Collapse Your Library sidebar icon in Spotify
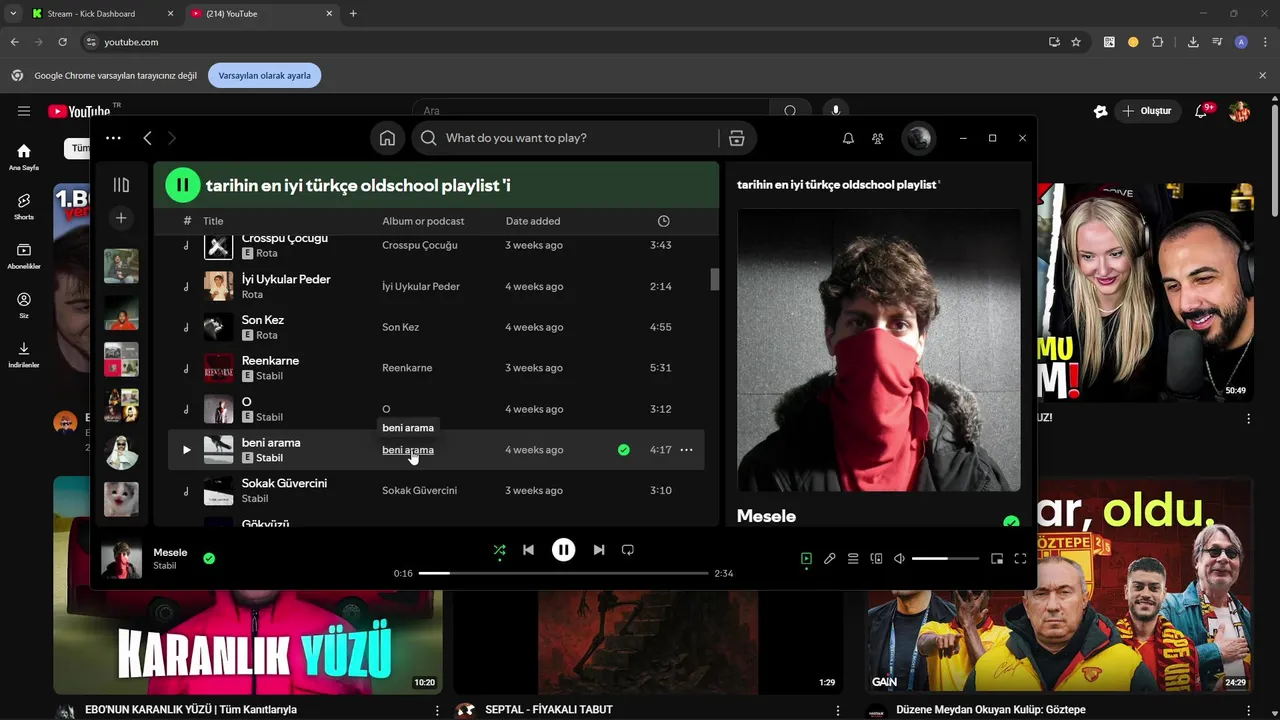 [x=121, y=185]
